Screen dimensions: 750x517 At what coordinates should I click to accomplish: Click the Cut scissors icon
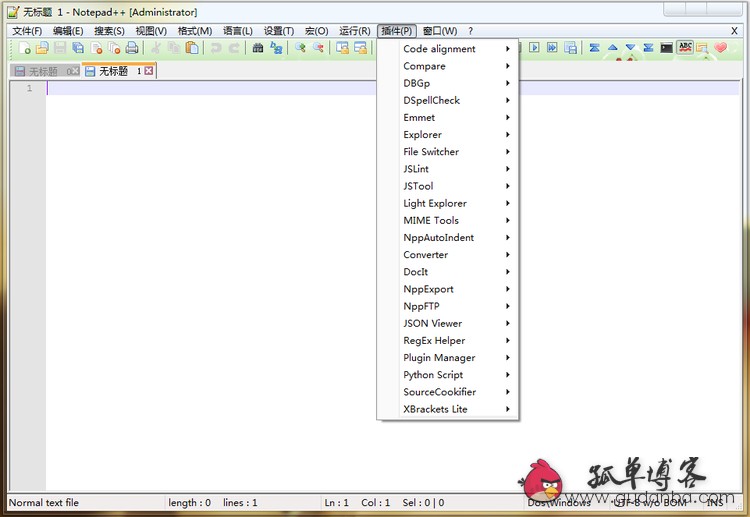(x=155, y=48)
